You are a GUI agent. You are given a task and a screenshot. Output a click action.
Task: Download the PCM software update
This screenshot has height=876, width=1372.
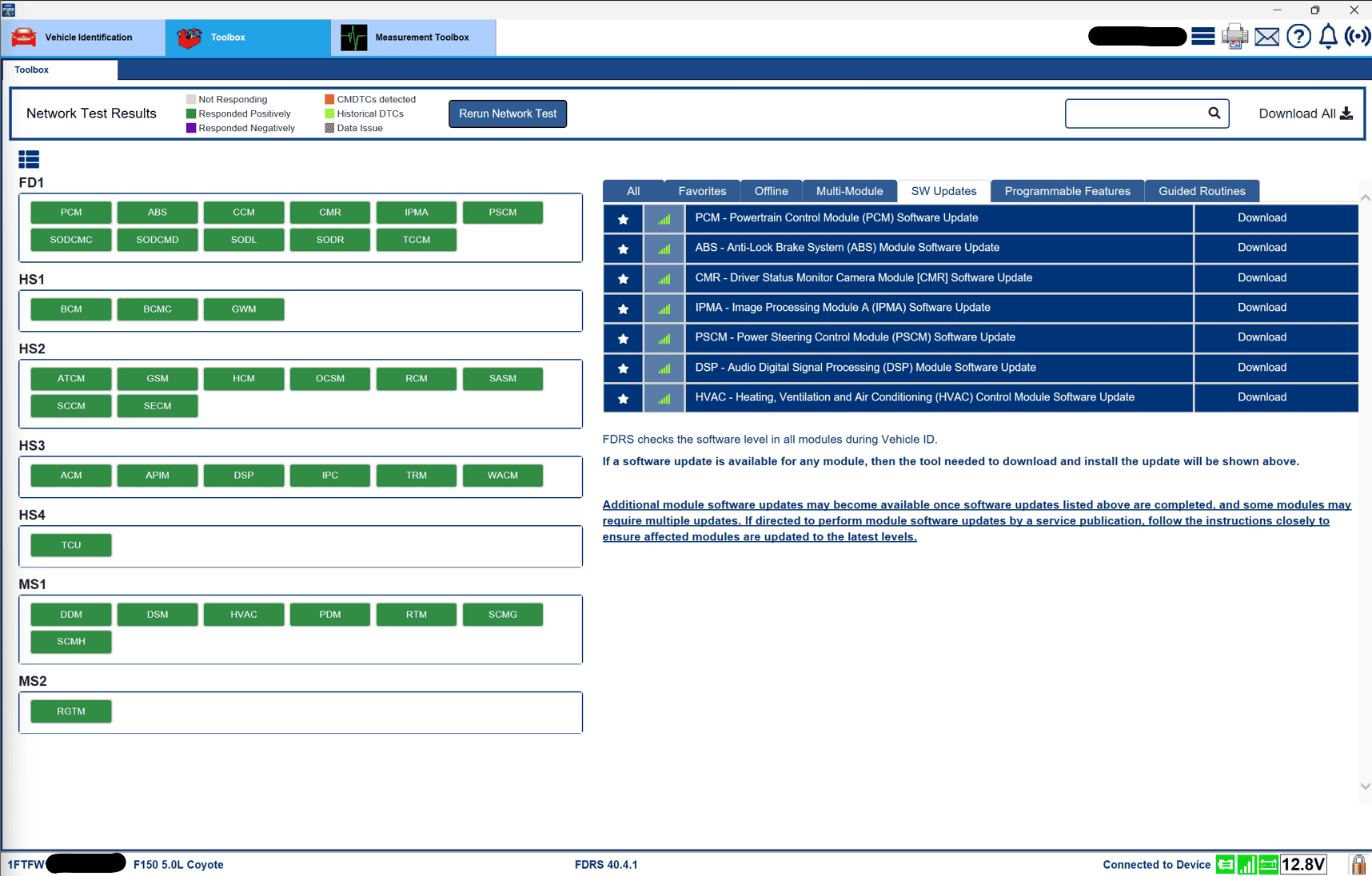click(x=1262, y=218)
